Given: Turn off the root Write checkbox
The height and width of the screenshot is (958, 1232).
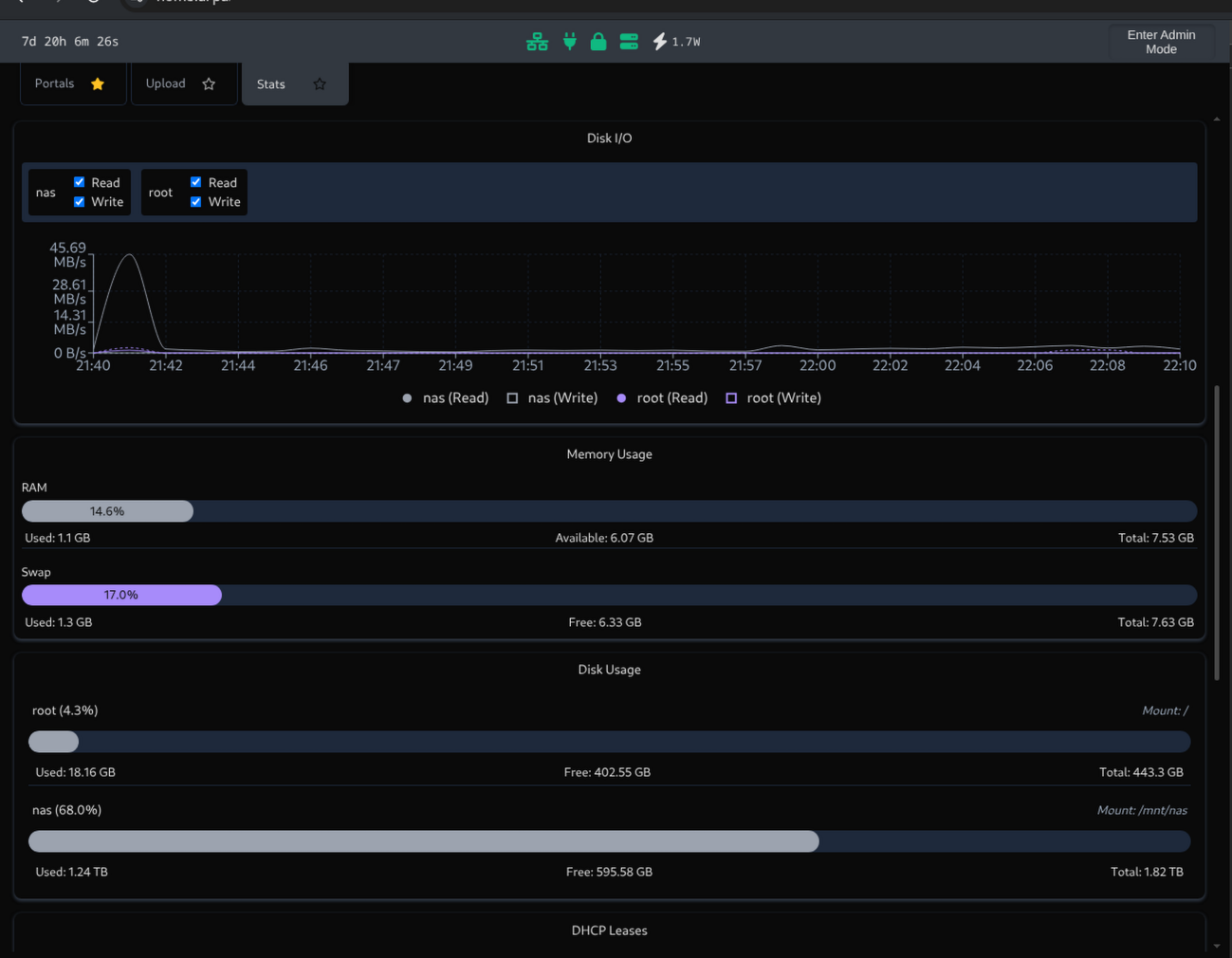Looking at the screenshot, I should pyautogui.click(x=196, y=202).
